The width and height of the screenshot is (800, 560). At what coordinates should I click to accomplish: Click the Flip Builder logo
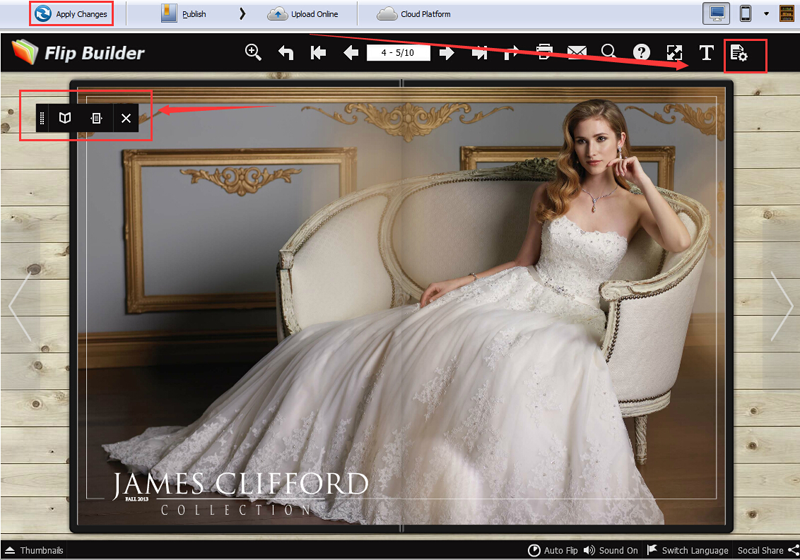pyautogui.click(x=78, y=53)
